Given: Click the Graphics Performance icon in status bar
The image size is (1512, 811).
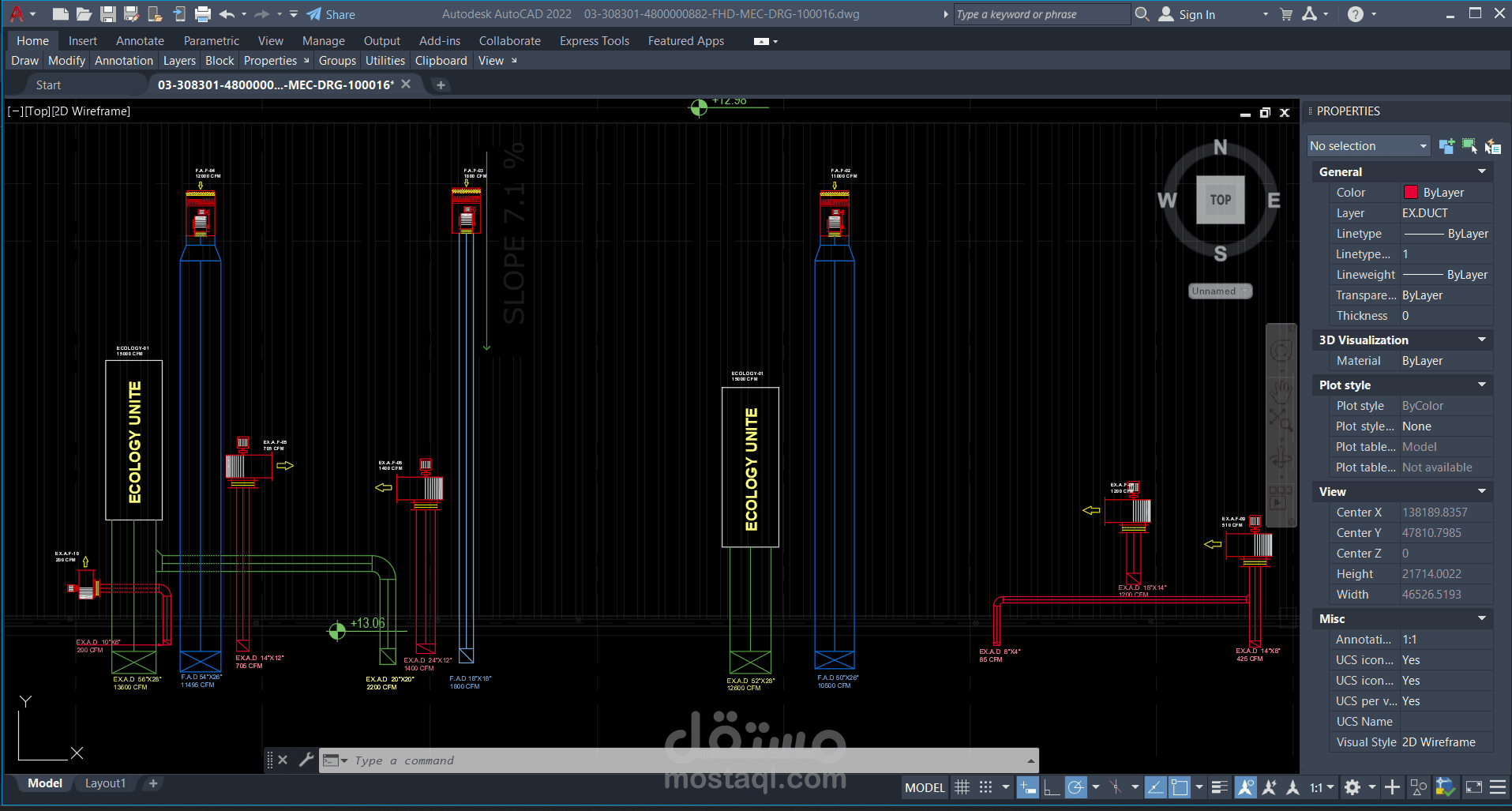Looking at the screenshot, I should 1446,787.
